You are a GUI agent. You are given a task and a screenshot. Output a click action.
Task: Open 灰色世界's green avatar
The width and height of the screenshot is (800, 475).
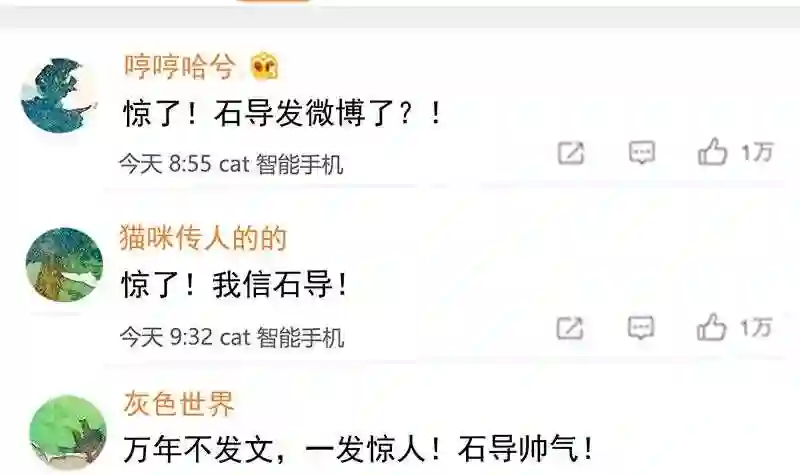(68, 433)
